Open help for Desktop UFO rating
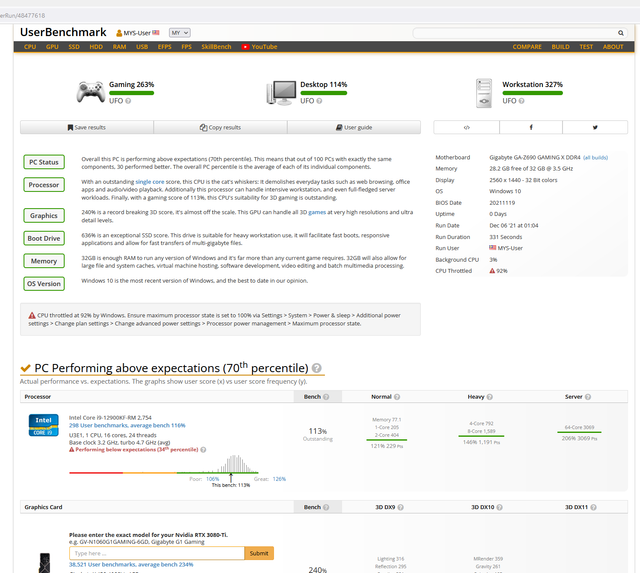 [x=319, y=101]
